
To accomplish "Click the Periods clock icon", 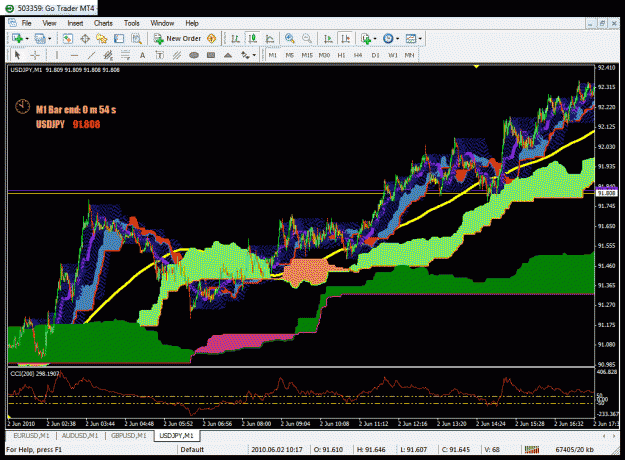I will 388,38.
